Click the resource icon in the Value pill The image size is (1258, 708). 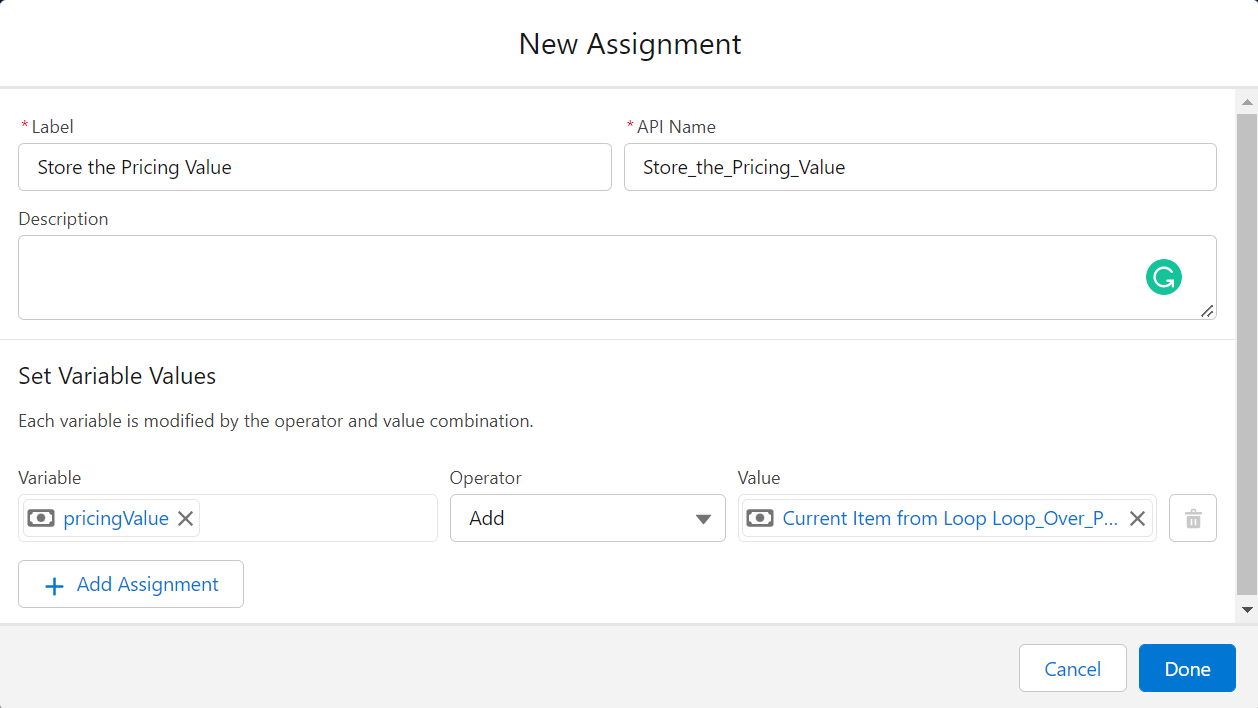click(x=762, y=518)
